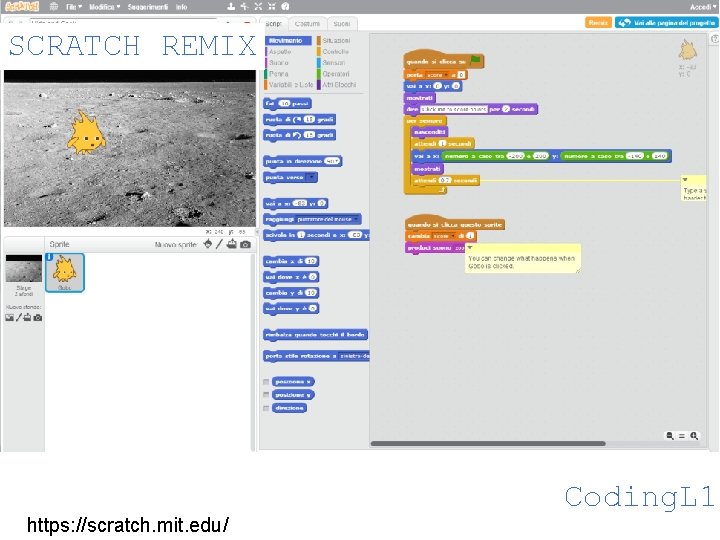
Task: Select the duplicate stamp tool in top bar
Action: click(x=231, y=6)
